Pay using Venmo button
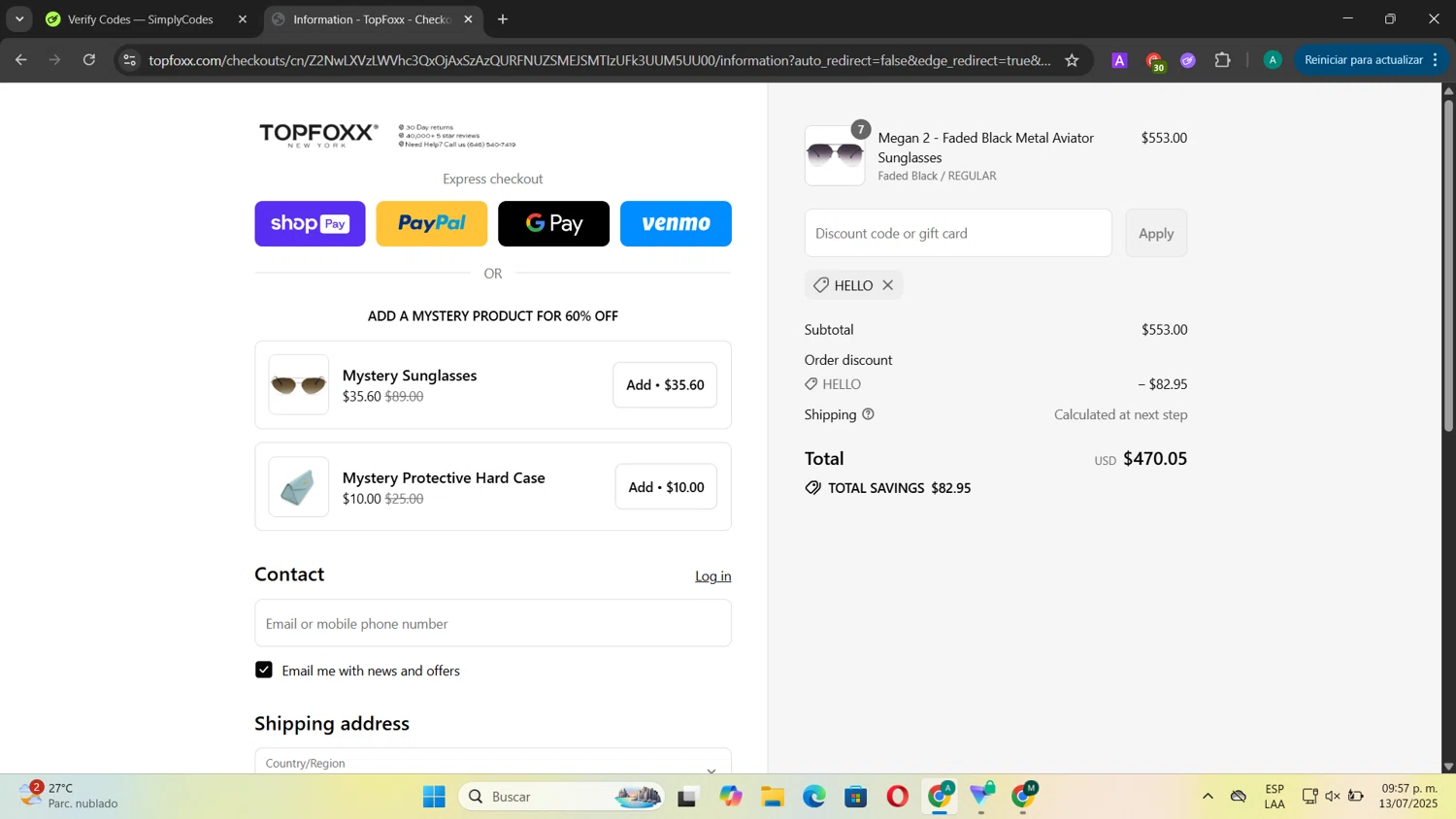Viewport: 1456px width, 819px height. pos(676,224)
